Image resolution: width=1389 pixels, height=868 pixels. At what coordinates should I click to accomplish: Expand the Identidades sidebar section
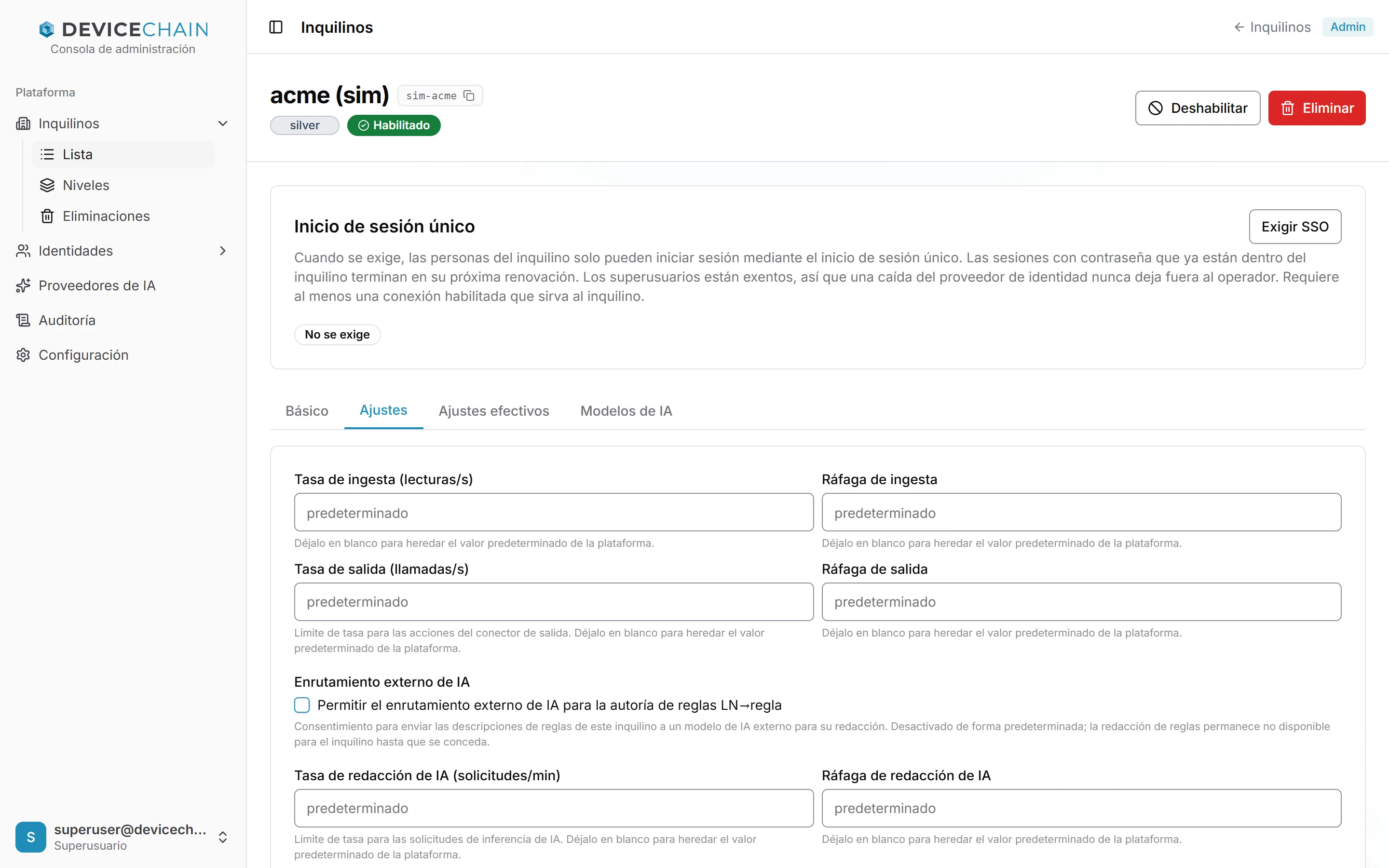(x=223, y=251)
